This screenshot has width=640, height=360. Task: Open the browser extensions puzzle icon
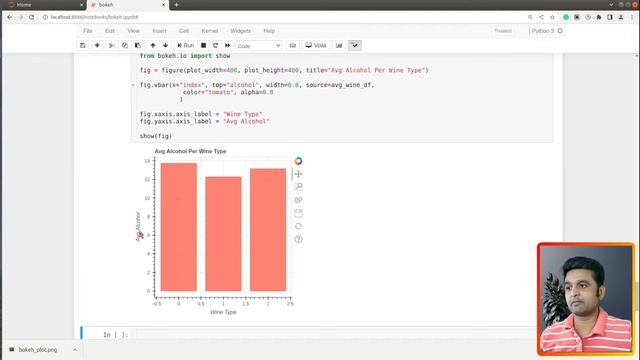(x=599, y=17)
